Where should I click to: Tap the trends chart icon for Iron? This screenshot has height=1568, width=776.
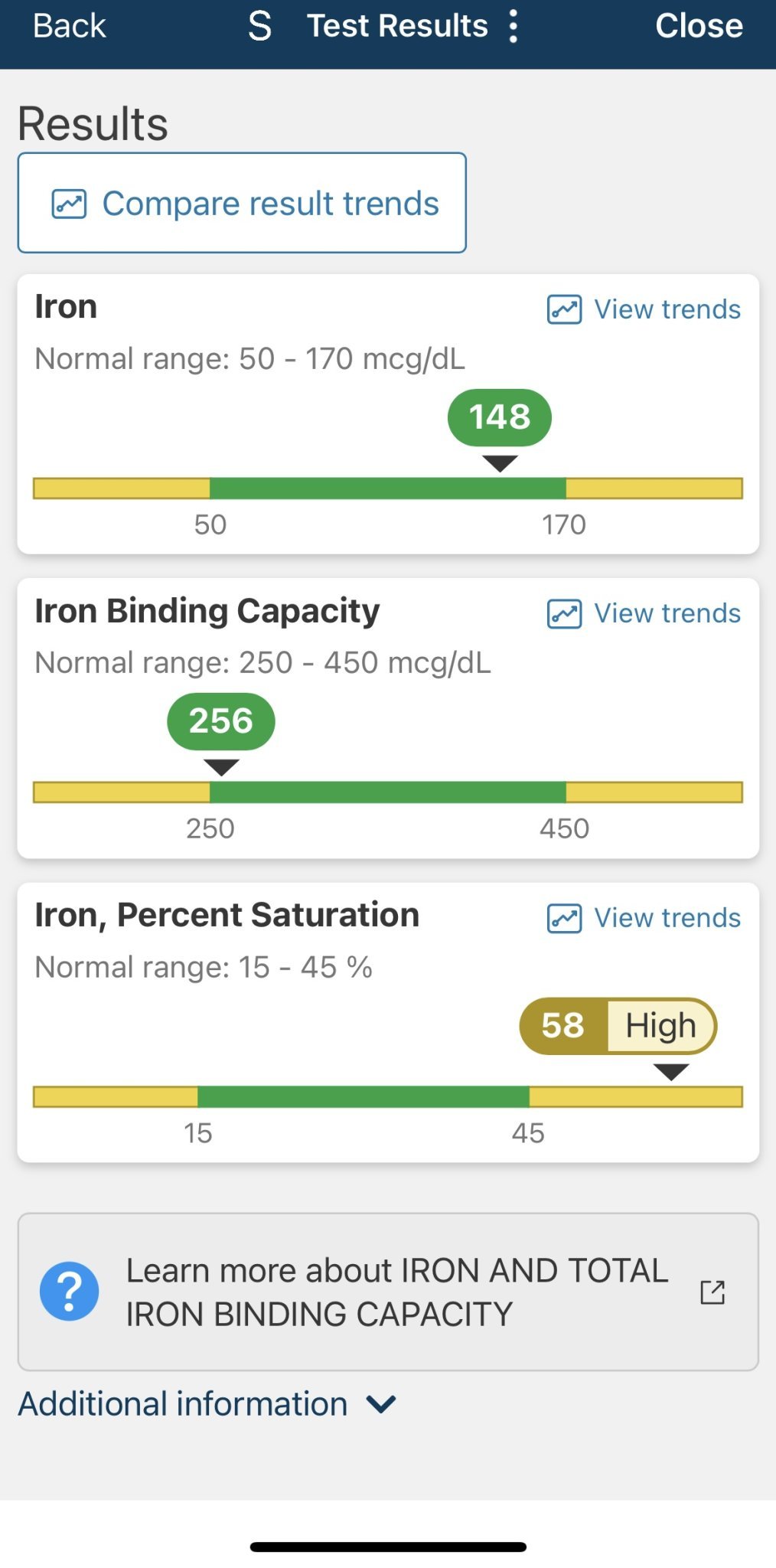click(565, 310)
